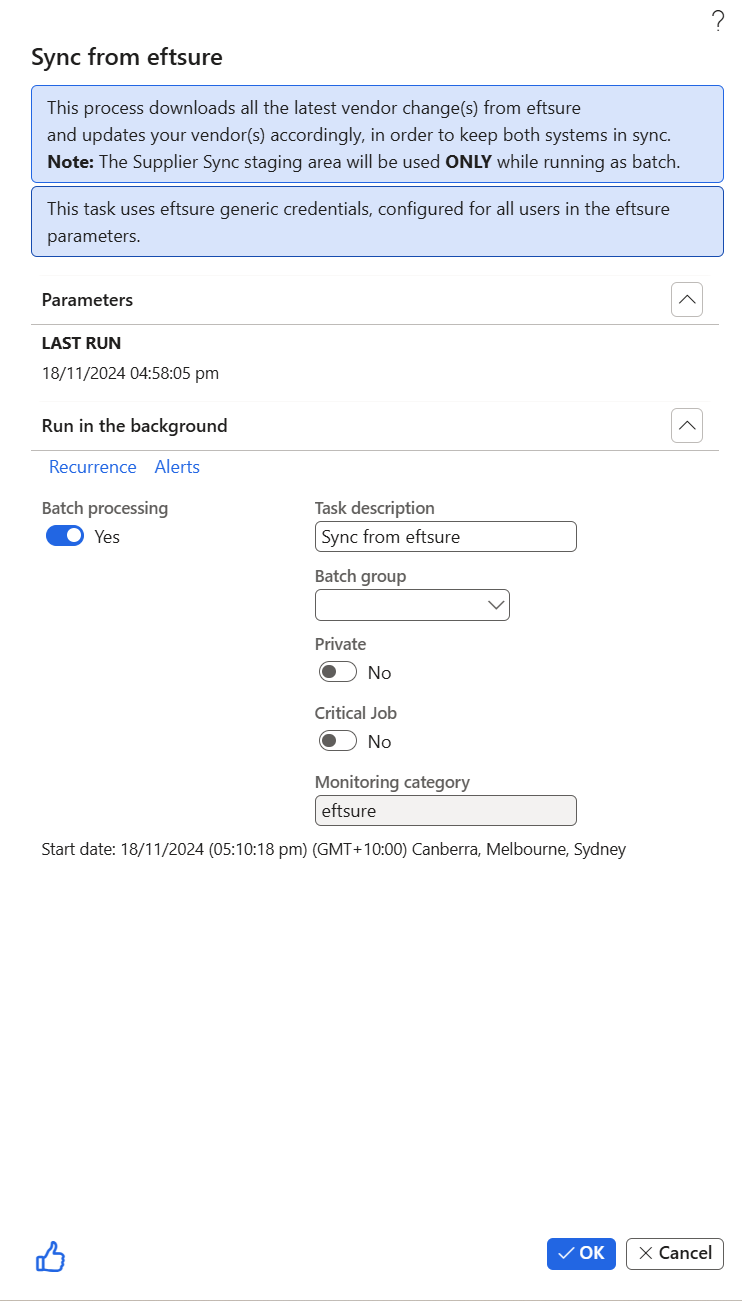Dismiss the dialog with Cancel
The image size is (742, 1301).
(675, 1253)
